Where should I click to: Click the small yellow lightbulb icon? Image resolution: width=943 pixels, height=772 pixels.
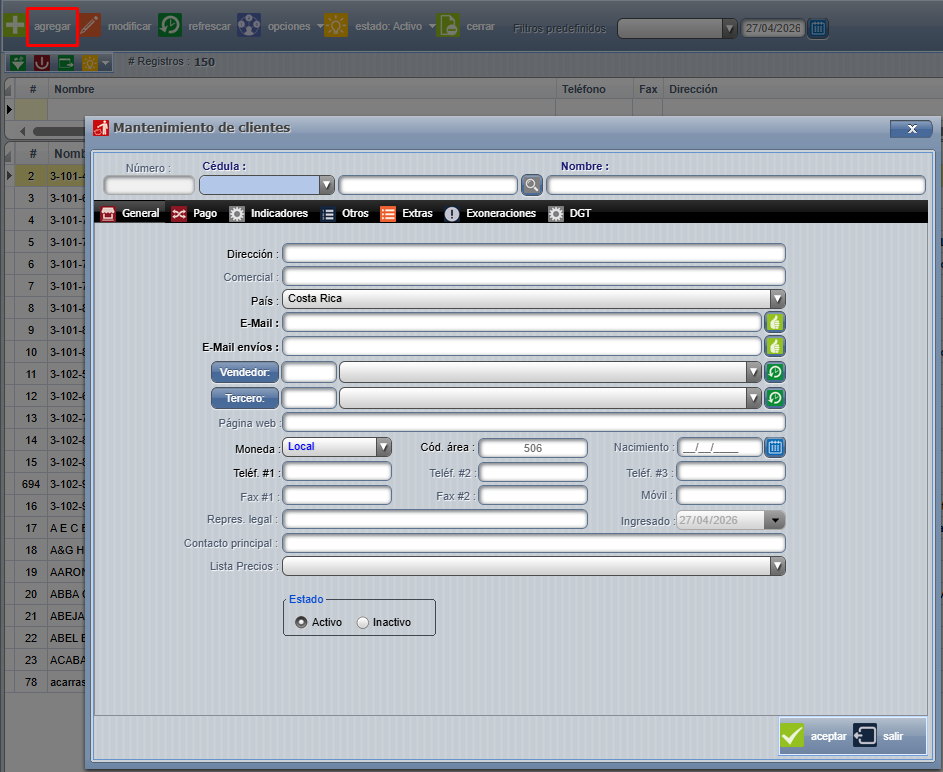pos(90,63)
